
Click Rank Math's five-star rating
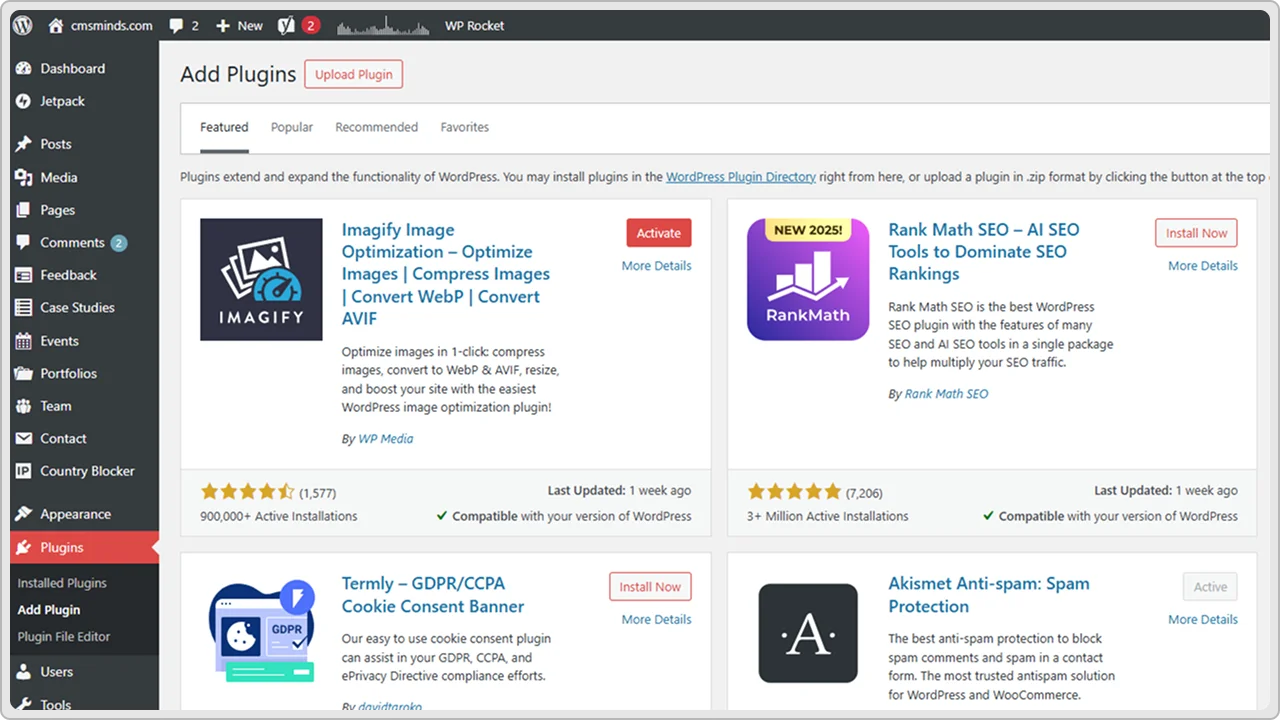click(794, 491)
